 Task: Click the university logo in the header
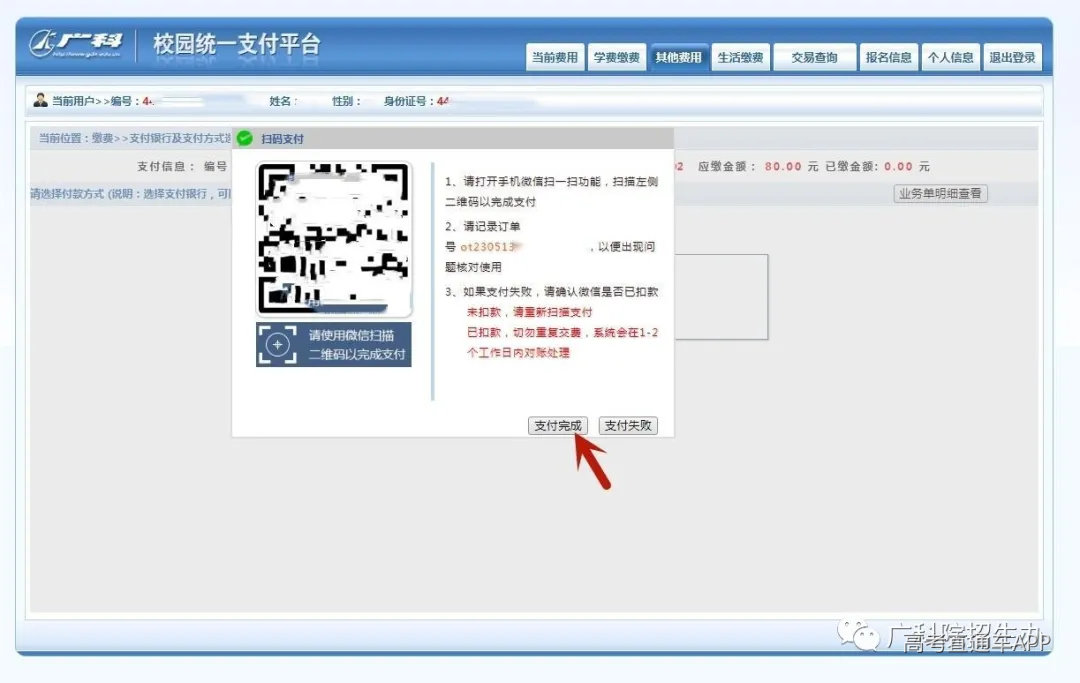[76, 44]
